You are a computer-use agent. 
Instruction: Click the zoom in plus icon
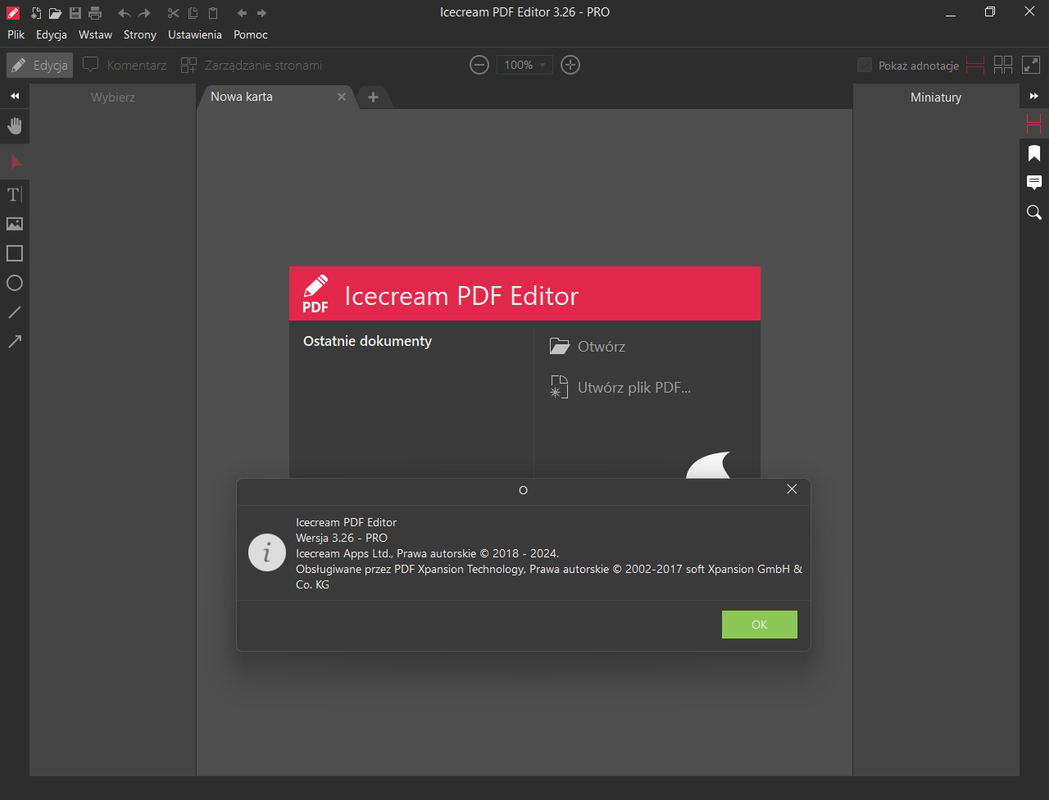click(x=570, y=65)
